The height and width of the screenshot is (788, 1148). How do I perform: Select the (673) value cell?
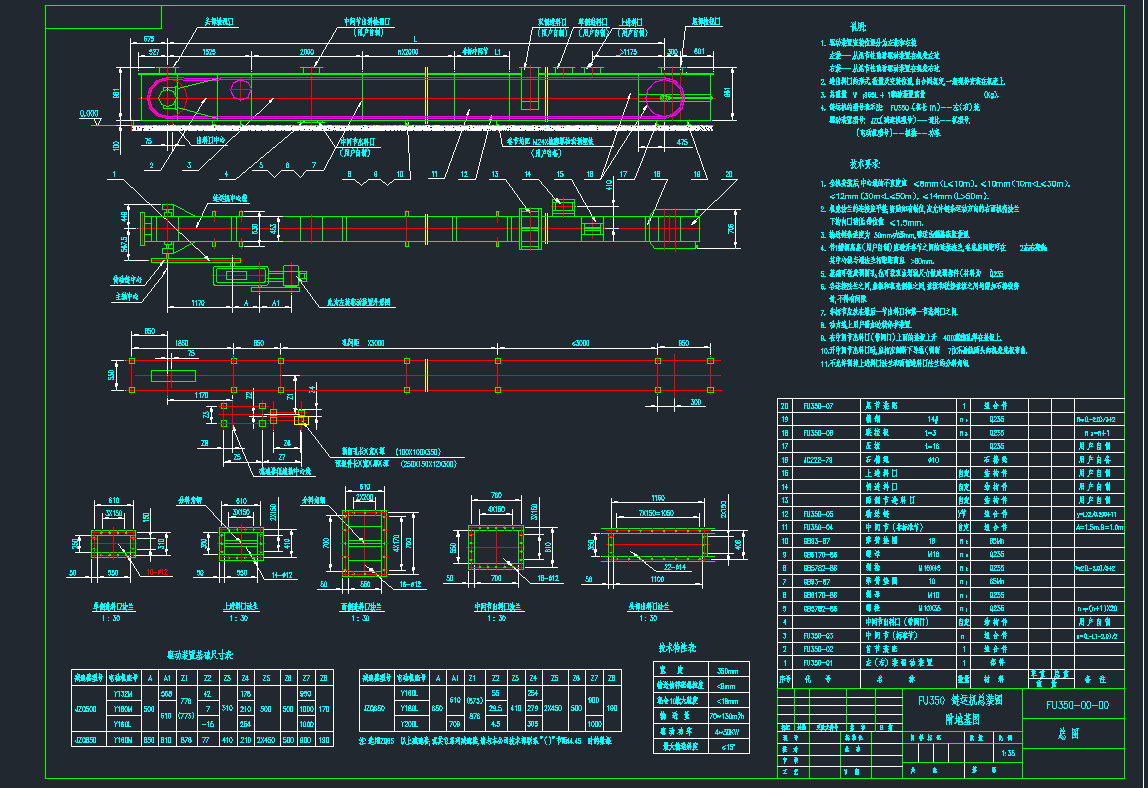tap(474, 700)
